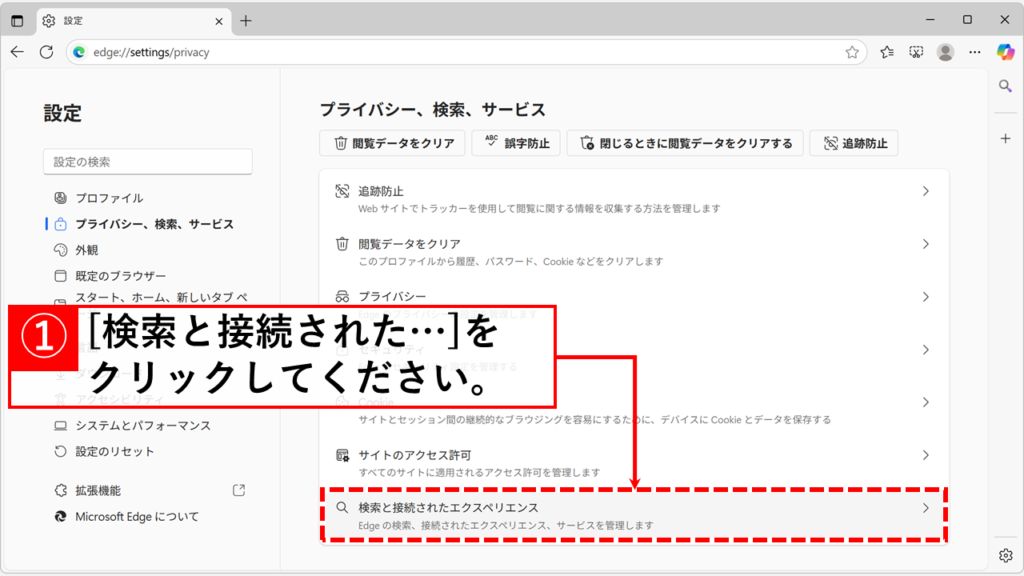Screen dimensions: 1024x576
Task: Go back with the browser back arrow
Action: click(17, 52)
